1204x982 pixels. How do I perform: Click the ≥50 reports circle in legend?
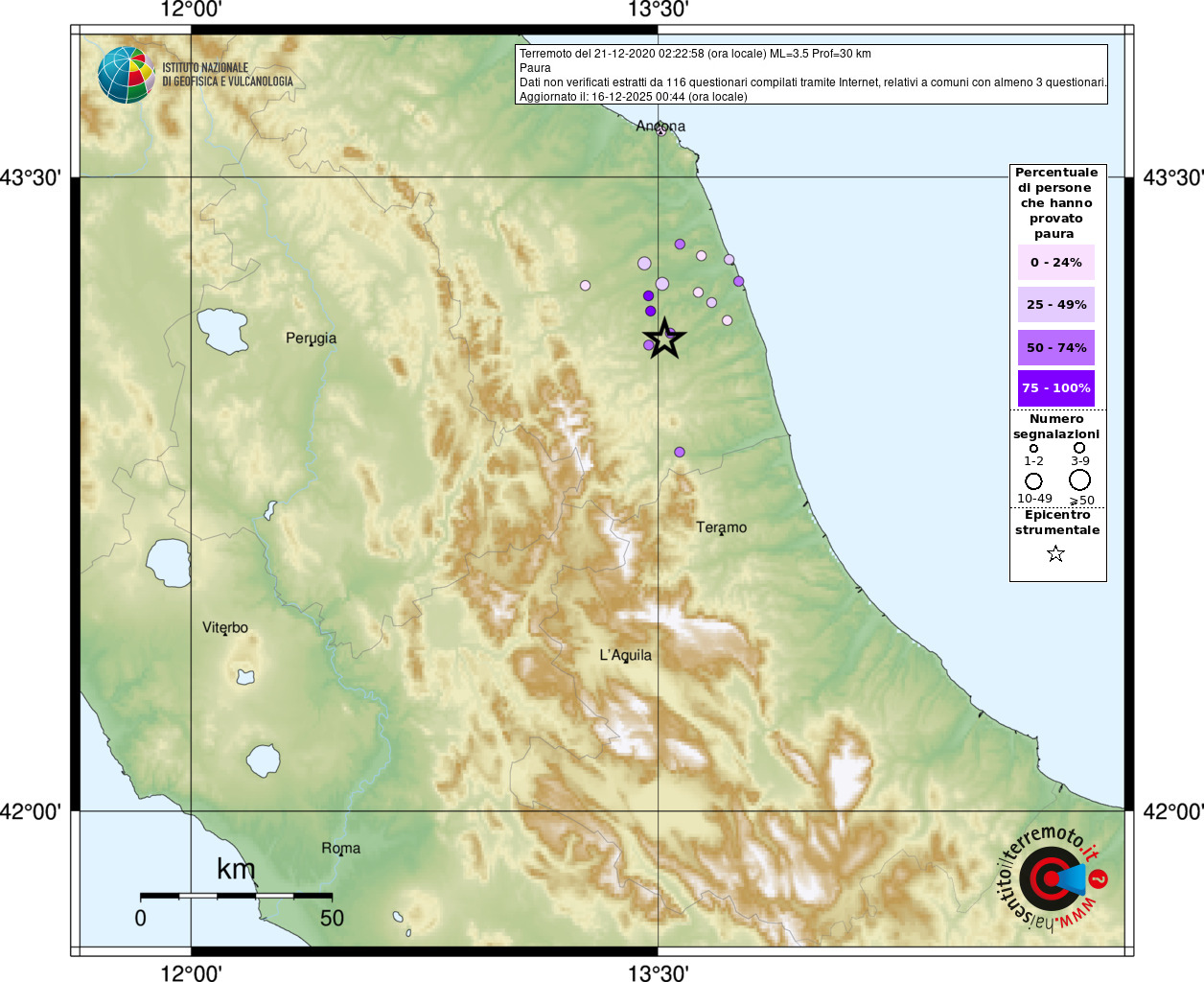coord(1079,480)
